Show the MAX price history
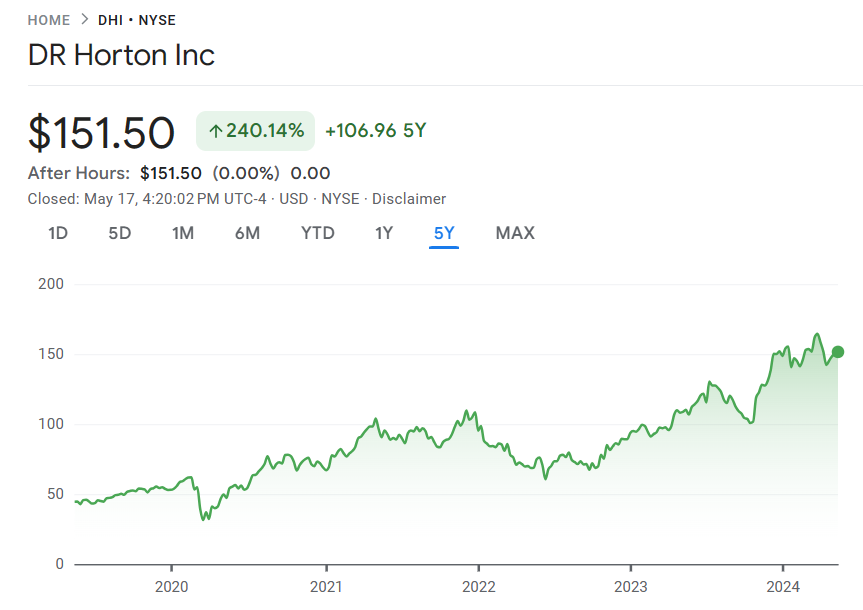863x610 pixels. coord(515,233)
